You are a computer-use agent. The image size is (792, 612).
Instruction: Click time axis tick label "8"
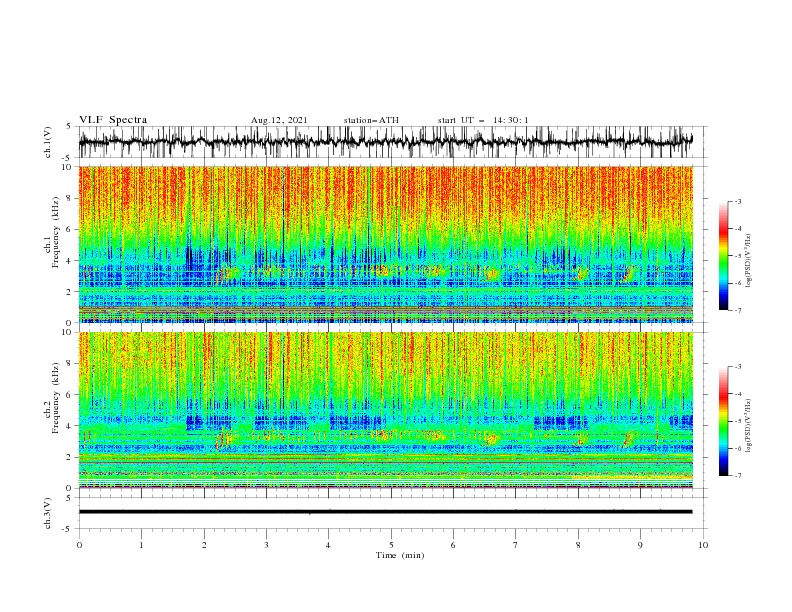[578, 545]
